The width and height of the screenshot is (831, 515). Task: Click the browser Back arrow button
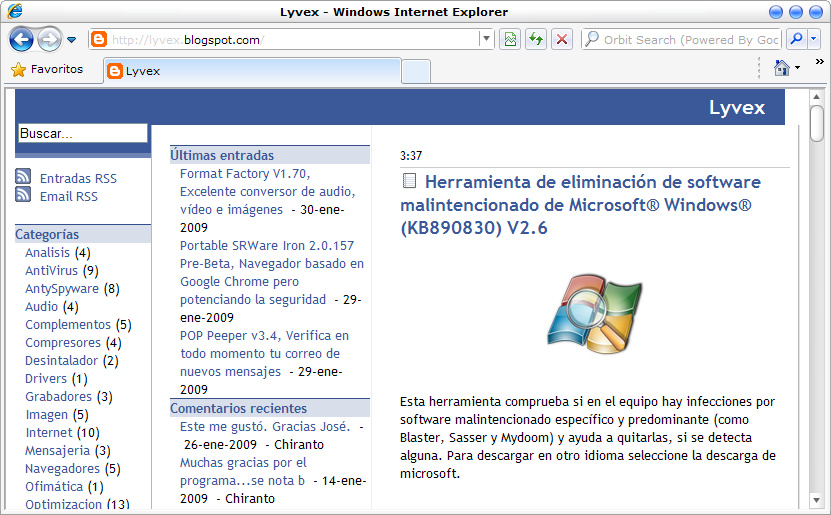pyautogui.click(x=22, y=40)
